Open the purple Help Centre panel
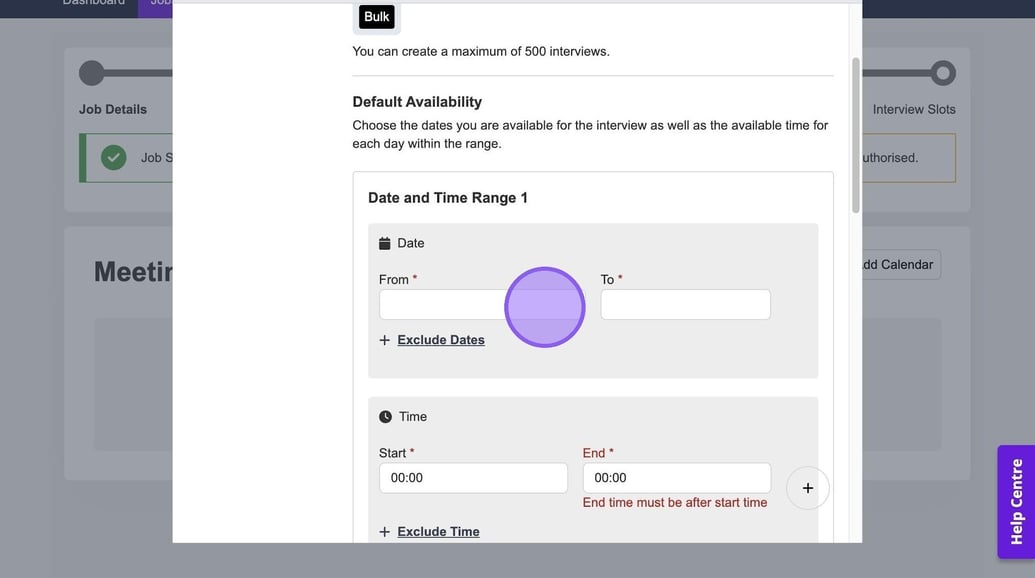 click(x=1016, y=501)
